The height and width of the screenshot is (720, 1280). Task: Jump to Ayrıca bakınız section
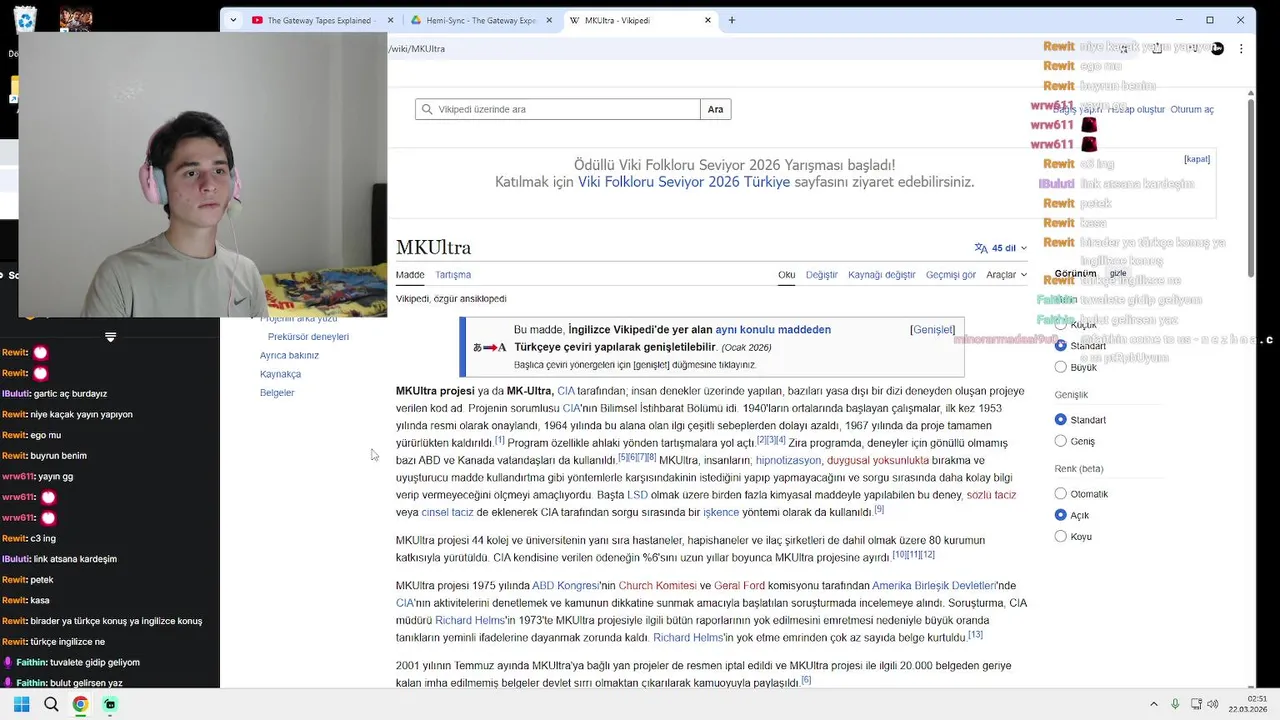coord(289,355)
